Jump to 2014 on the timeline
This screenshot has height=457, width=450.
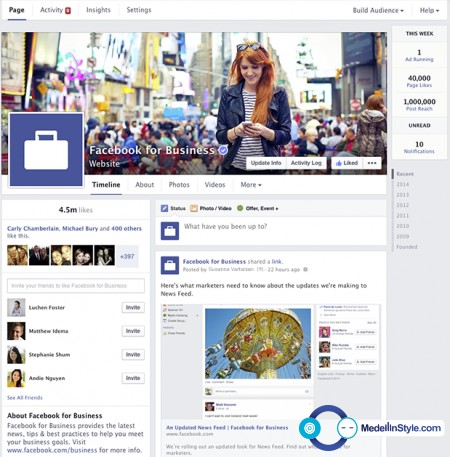tap(402, 184)
